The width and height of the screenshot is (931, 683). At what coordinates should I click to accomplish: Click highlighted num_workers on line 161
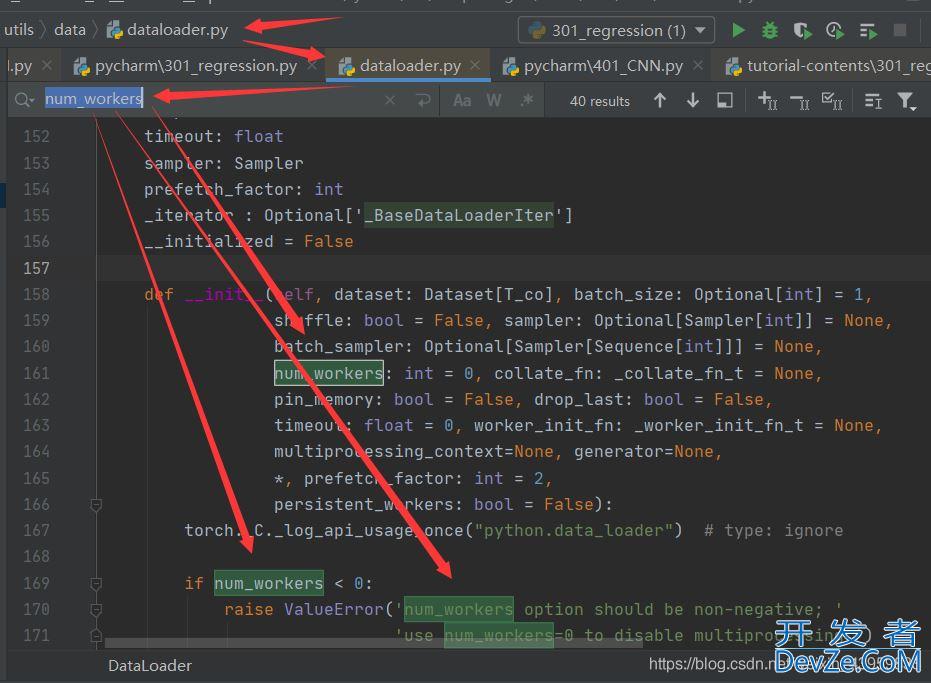point(328,374)
